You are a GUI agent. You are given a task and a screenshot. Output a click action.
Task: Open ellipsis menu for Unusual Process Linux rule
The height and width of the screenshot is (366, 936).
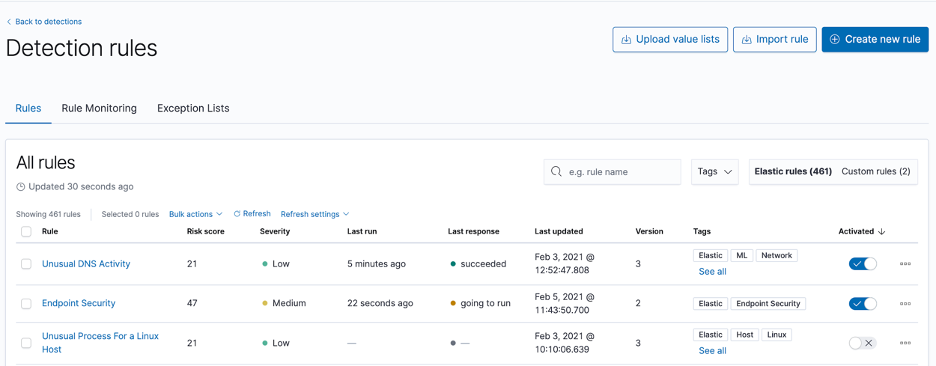pos(905,343)
